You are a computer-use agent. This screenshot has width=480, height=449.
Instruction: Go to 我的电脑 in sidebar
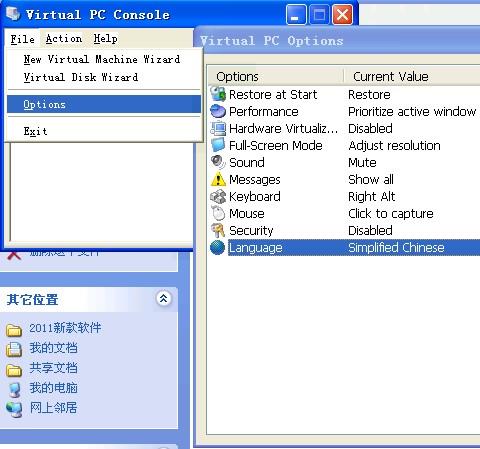click(x=53, y=388)
